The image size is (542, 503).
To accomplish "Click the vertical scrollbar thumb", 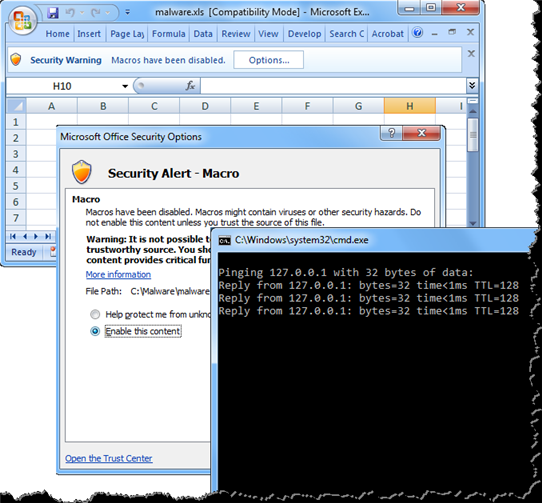I will click(x=473, y=134).
